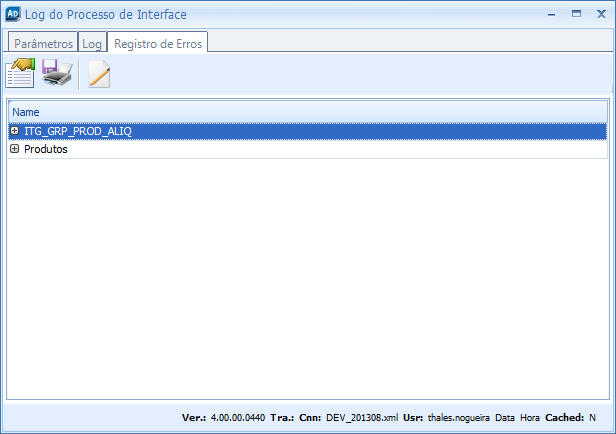616x434 pixels.
Task: Click the connection name DEV_201308.xml
Action: point(362,418)
